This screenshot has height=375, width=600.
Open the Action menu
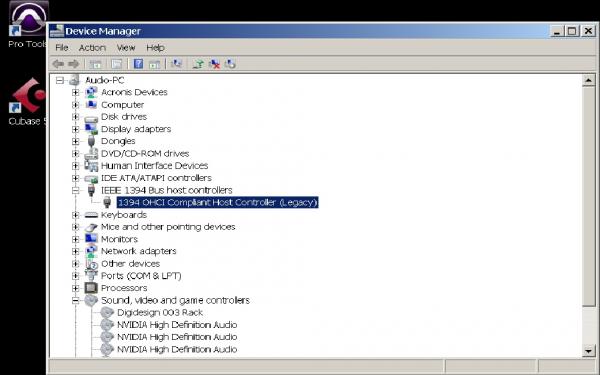point(92,47)
